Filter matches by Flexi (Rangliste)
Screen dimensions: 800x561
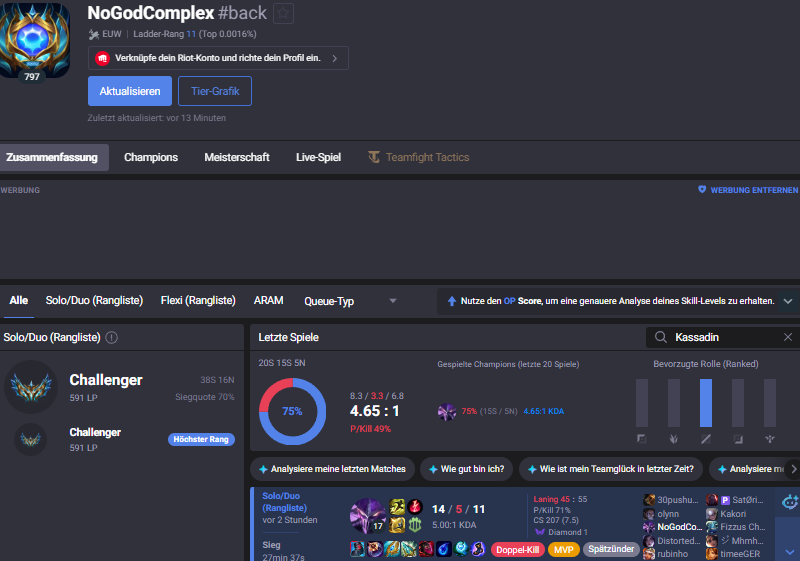tap(198, 301)
